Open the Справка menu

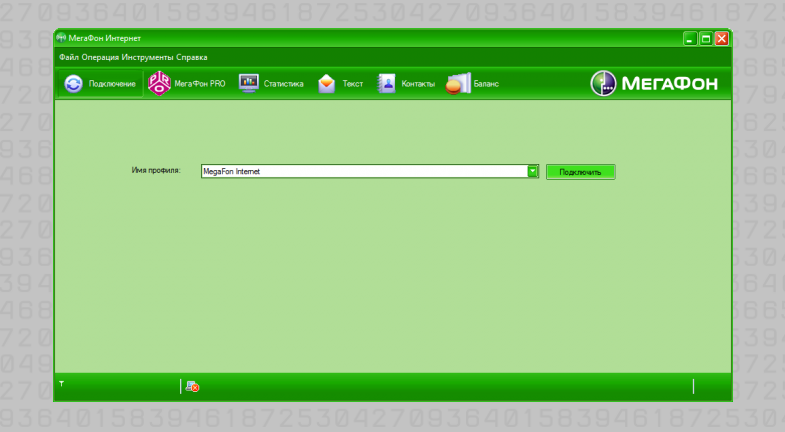point(192,57)
